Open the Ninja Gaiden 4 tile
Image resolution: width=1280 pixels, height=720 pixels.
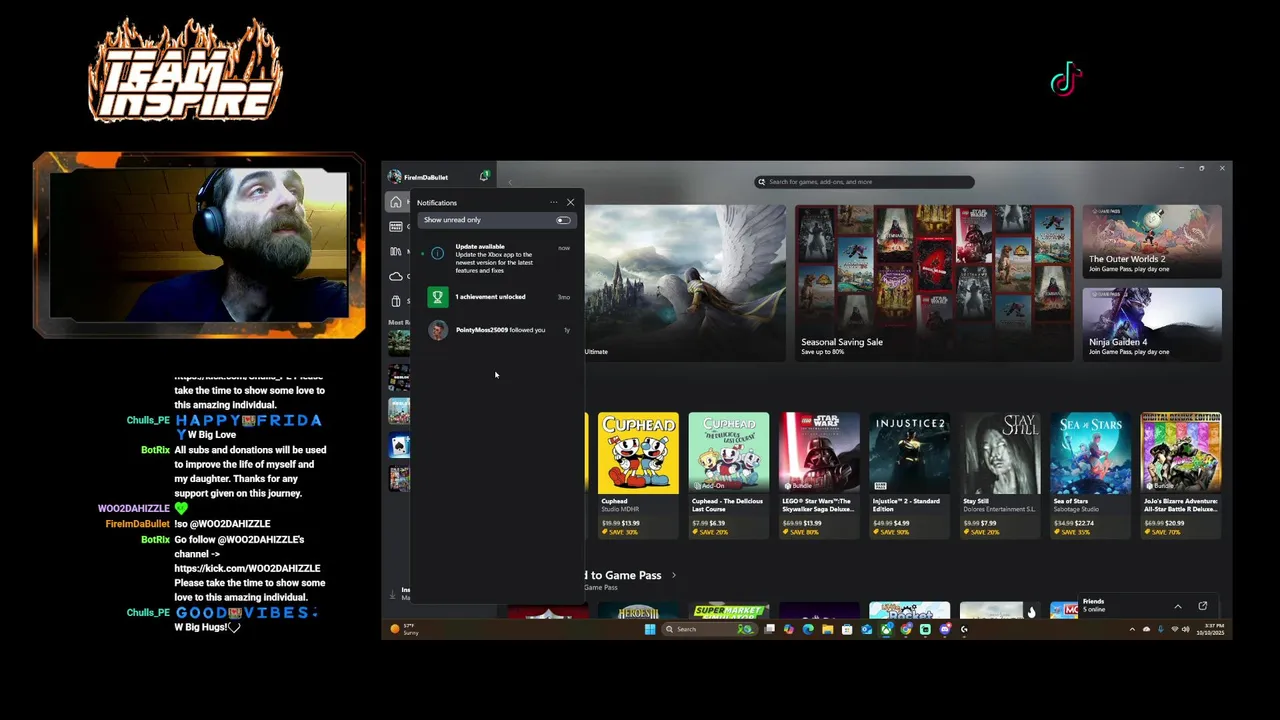click(x=1152, y=324)
